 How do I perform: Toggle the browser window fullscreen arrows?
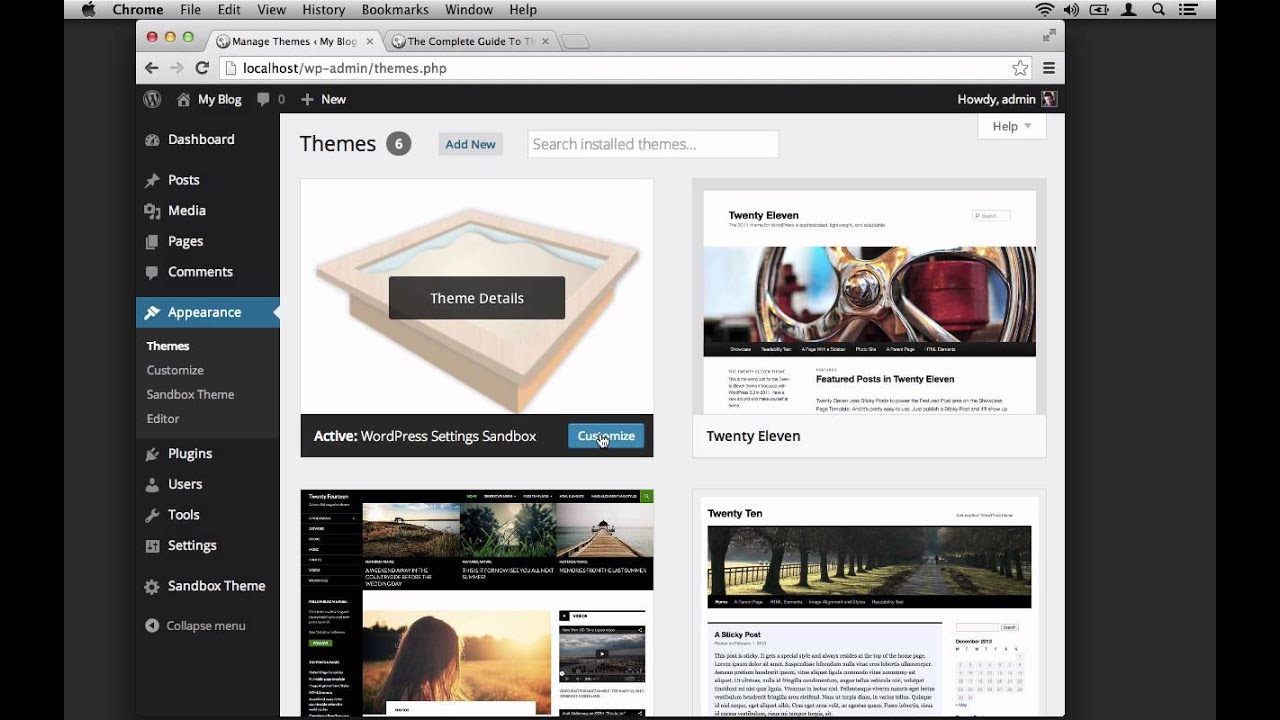coord(1049,35)
